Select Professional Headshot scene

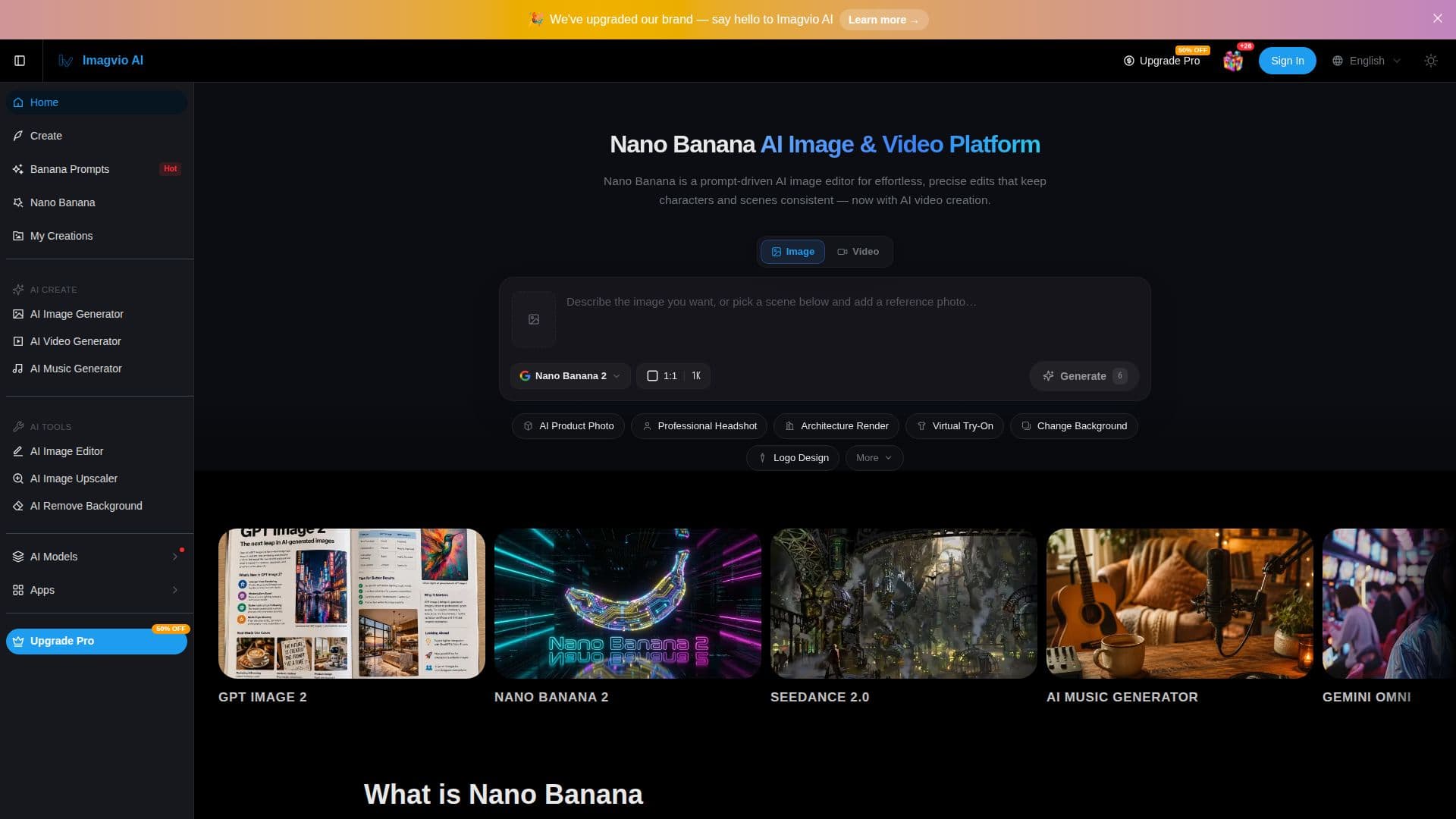[x=698, y=426]
